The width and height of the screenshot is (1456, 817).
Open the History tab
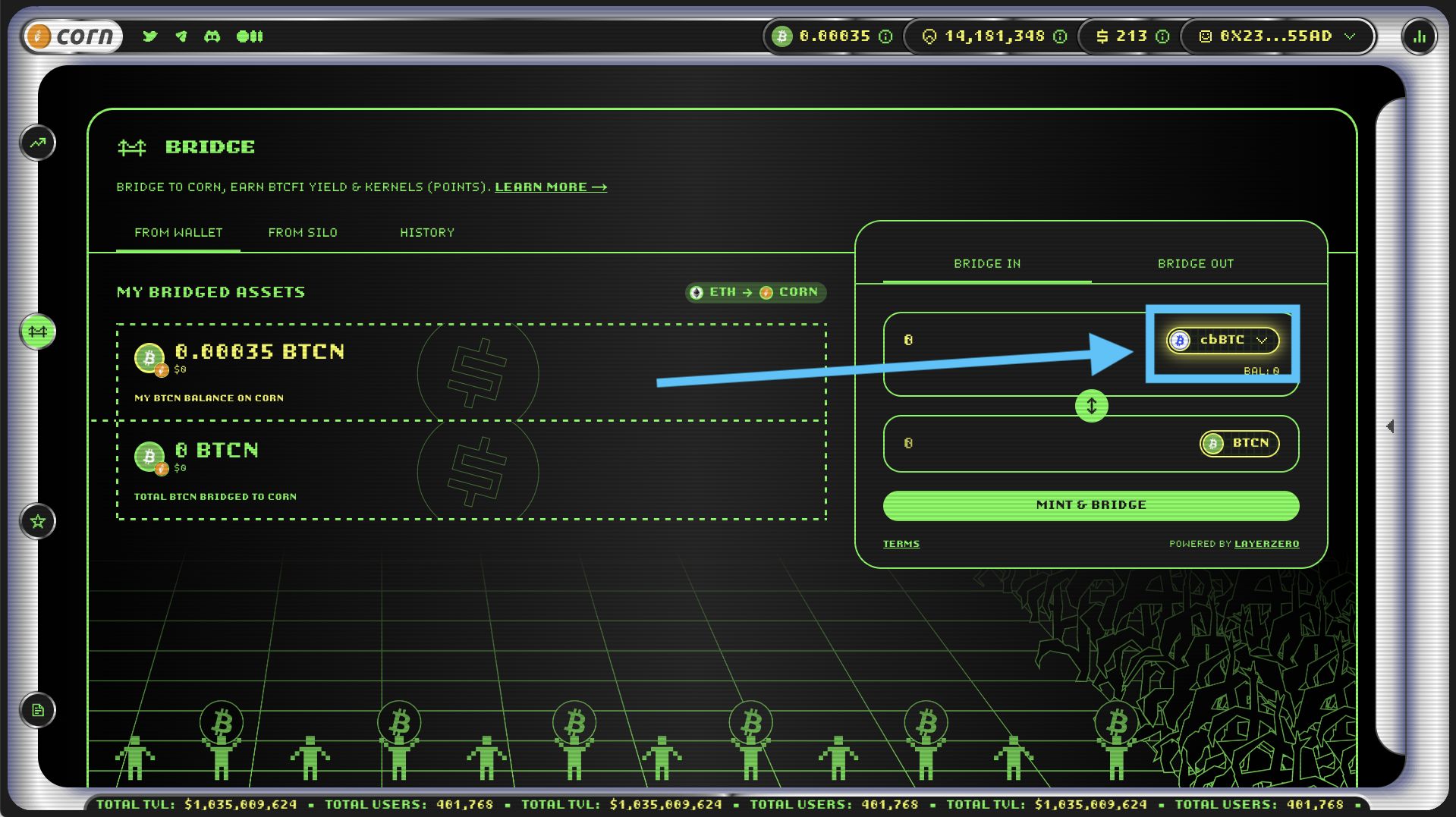pos(427,233)
